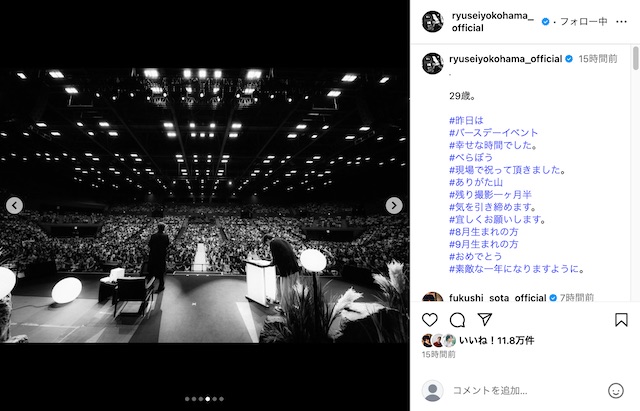
Task: Go to the previous photo in carousel
Action: coord(14,205)
